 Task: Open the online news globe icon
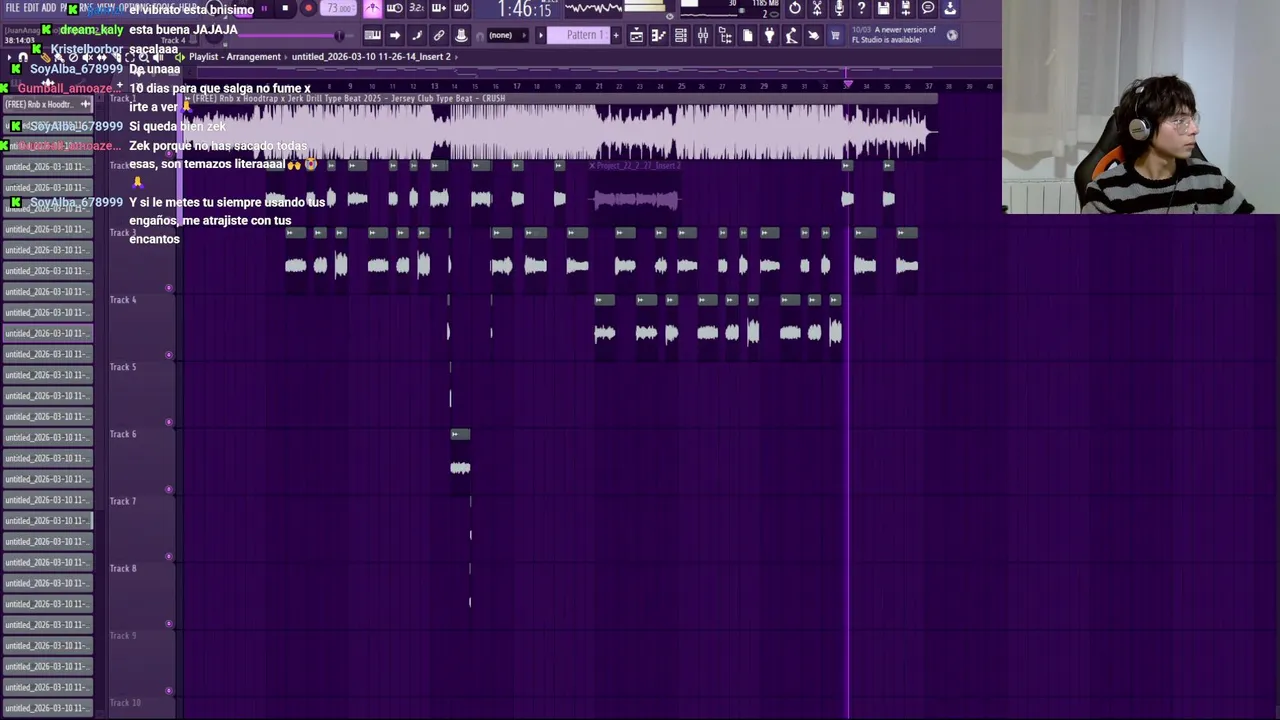point(952,35)
